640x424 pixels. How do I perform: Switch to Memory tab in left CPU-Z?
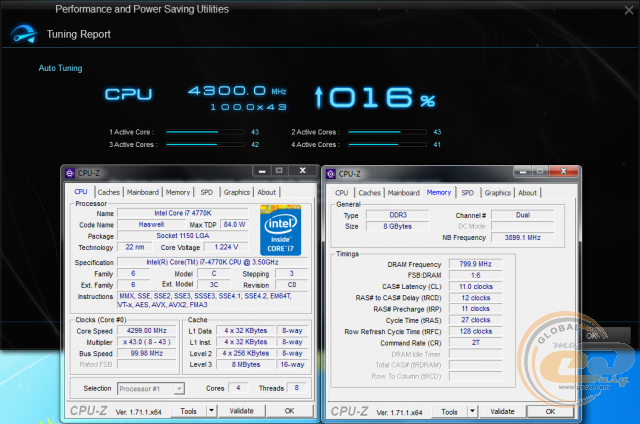178,192
